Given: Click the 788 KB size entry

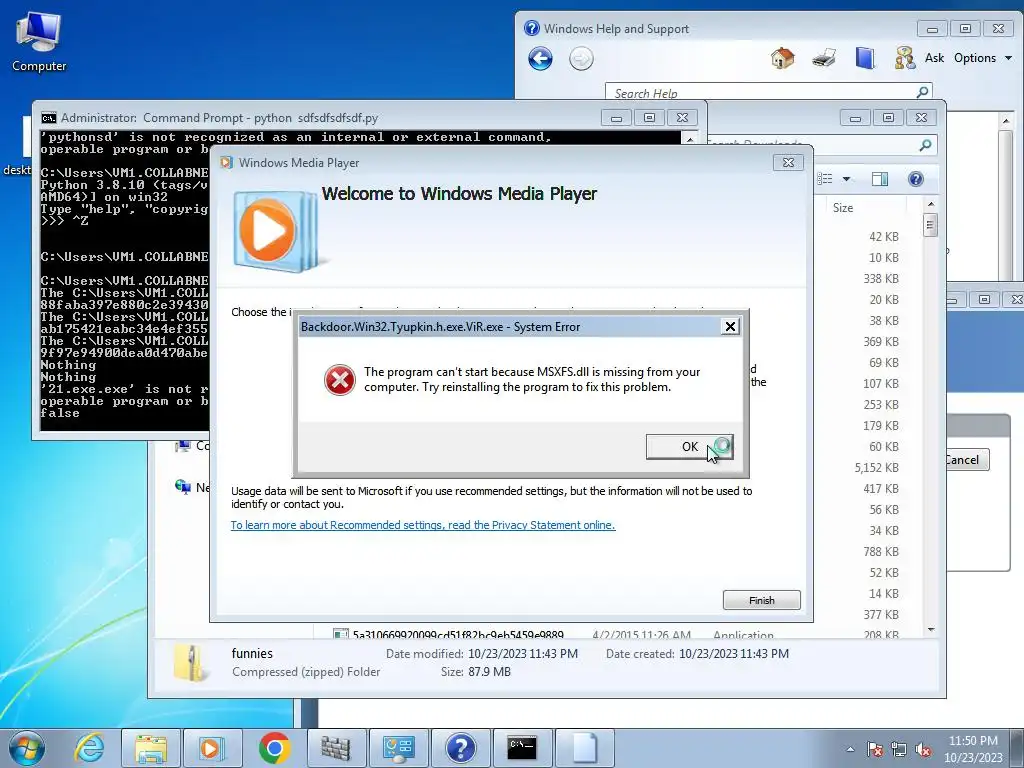Looking at the screenshot, I should coord(881,552).
